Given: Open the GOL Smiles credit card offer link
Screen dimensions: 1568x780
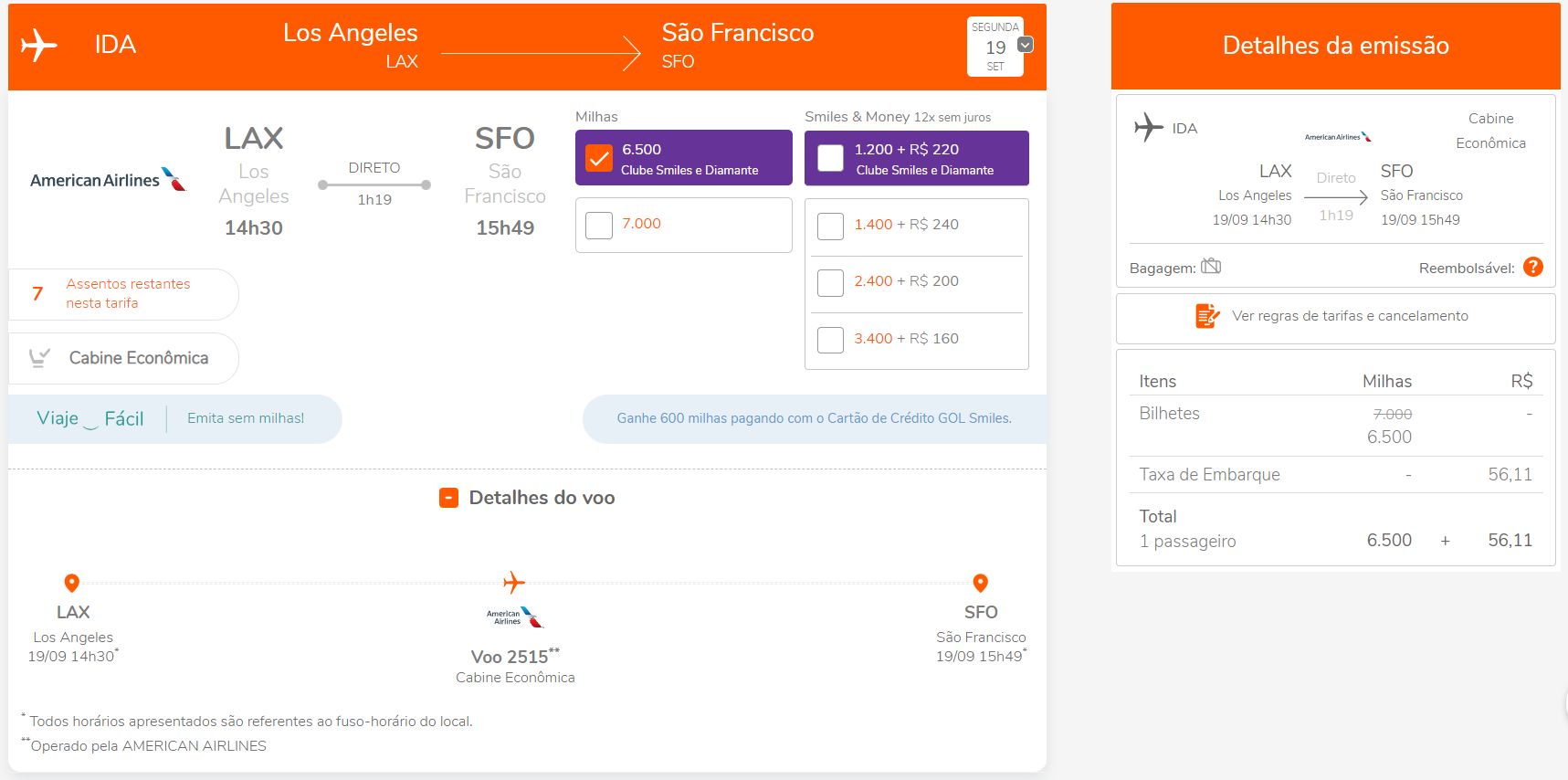Looking at the screenshot, I should tap(814, 418).
